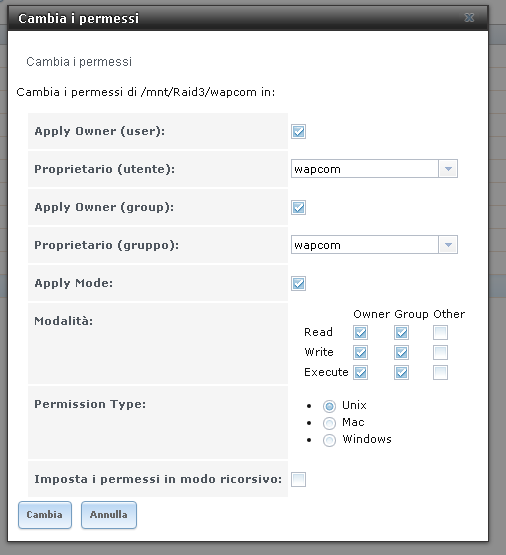506x555 pixels.
Task: Open the Proprietario (utente) dropdown arrow
Action: pyautogui.click(x=448, y=168)
